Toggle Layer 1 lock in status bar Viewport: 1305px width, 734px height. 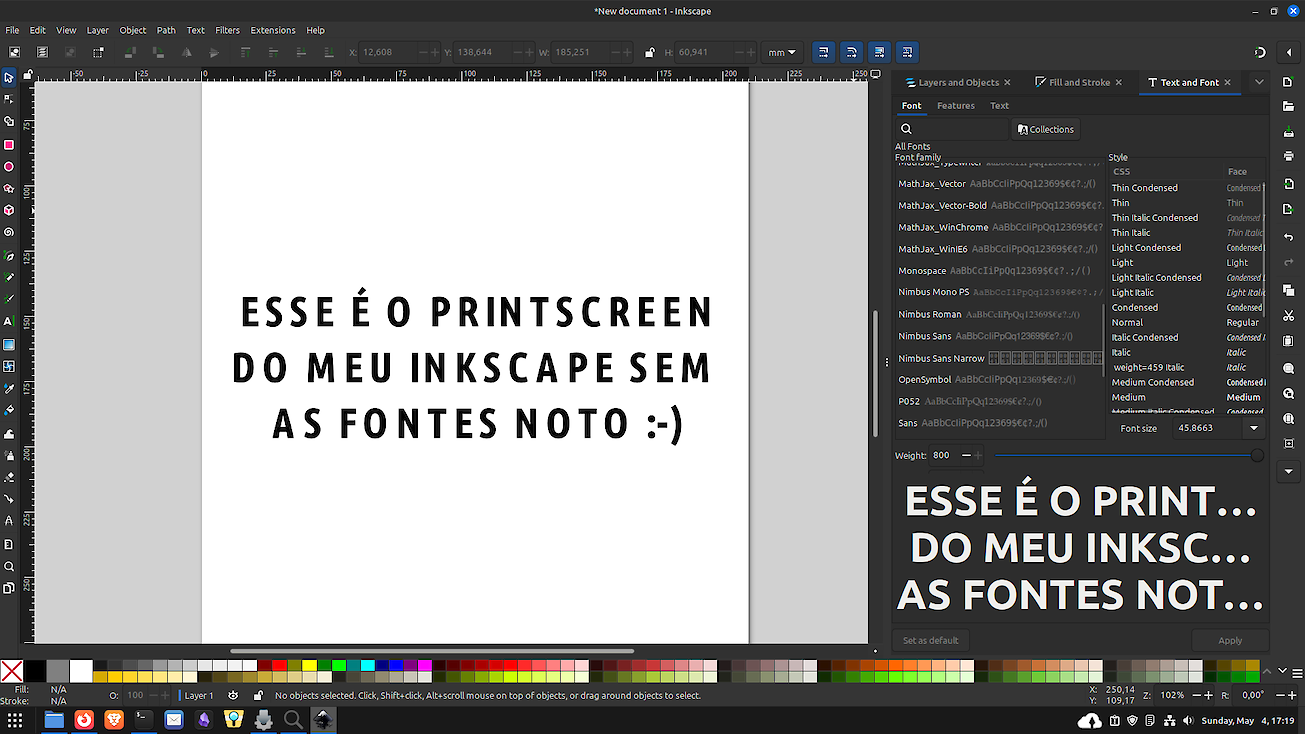[258, 695]
